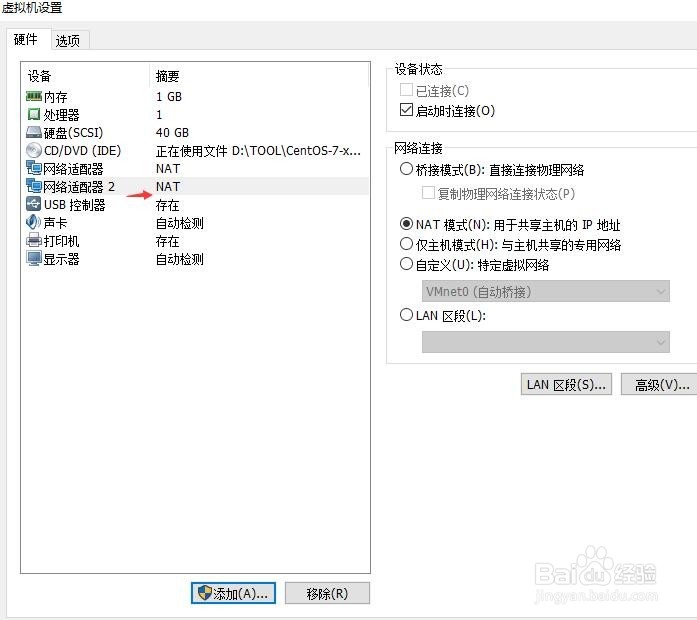Click the 设备 column header
The image size is (697, 620).
[x=40, y=76]
